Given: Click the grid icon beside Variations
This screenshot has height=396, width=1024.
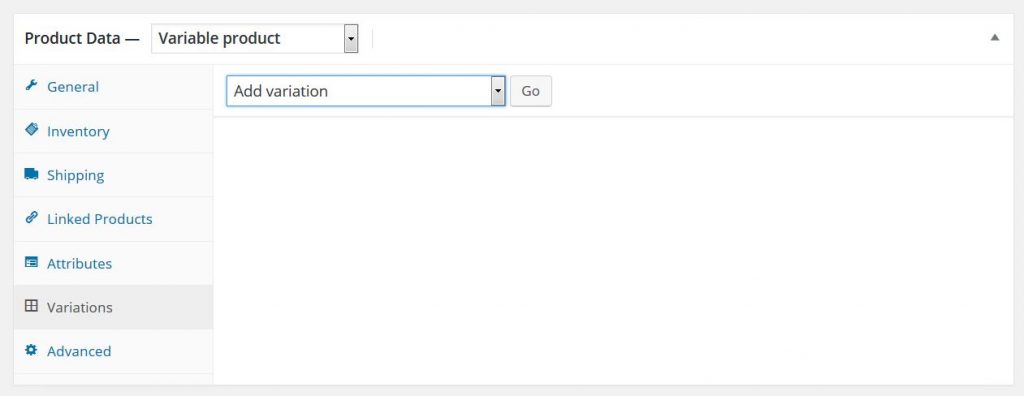Looking at the screenshot, I should coord(31,306).
